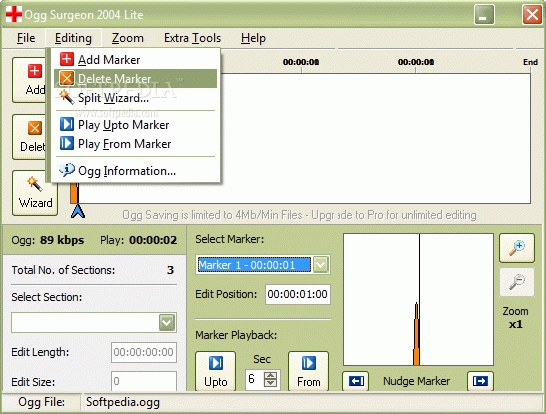Click the End label on timeline ruler
Image resolution: width=546 pixels, height=414 pixels.
[x=530, y=62]
